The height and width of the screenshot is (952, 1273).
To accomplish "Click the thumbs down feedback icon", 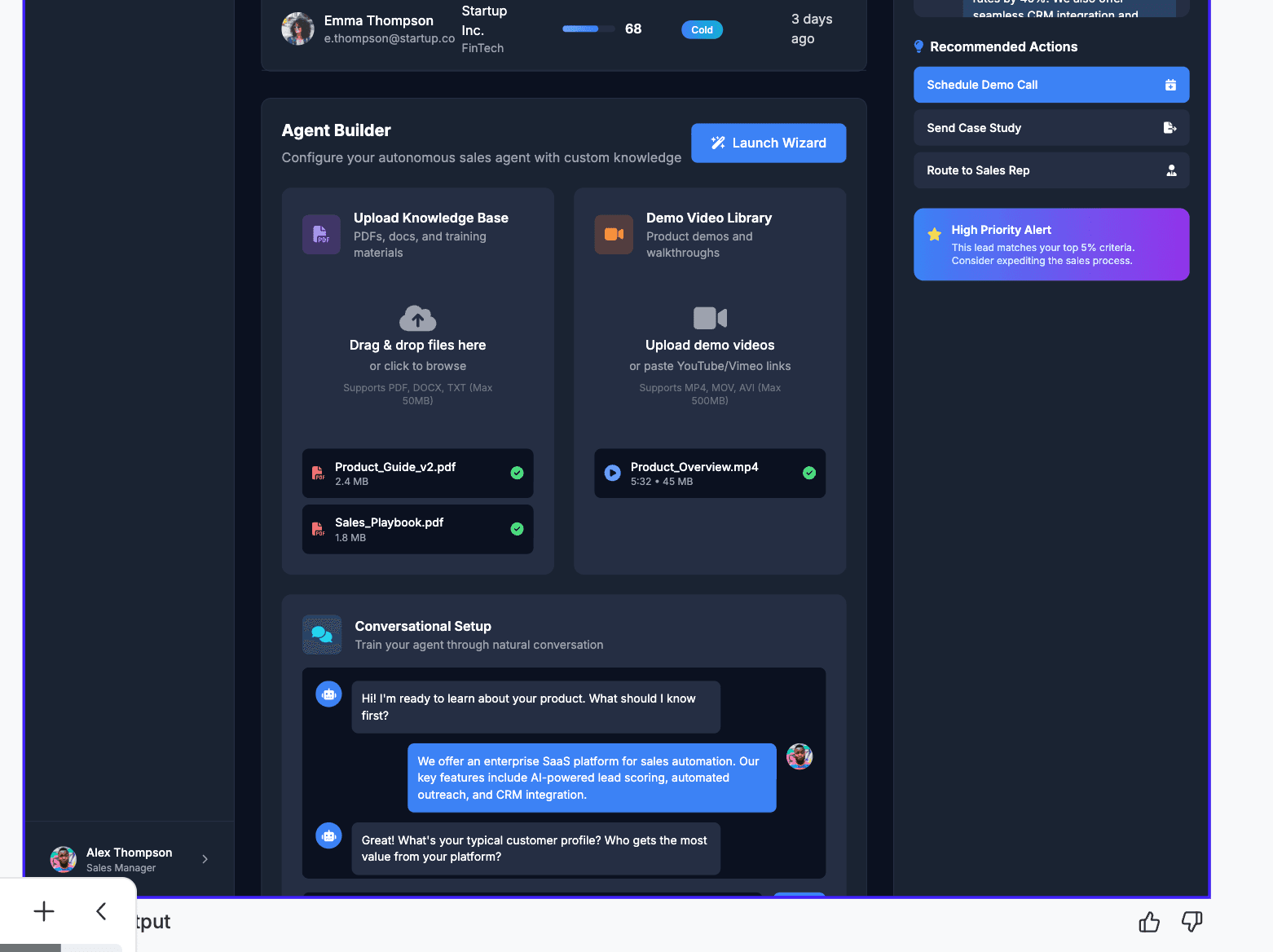I will pos(1192,922).
